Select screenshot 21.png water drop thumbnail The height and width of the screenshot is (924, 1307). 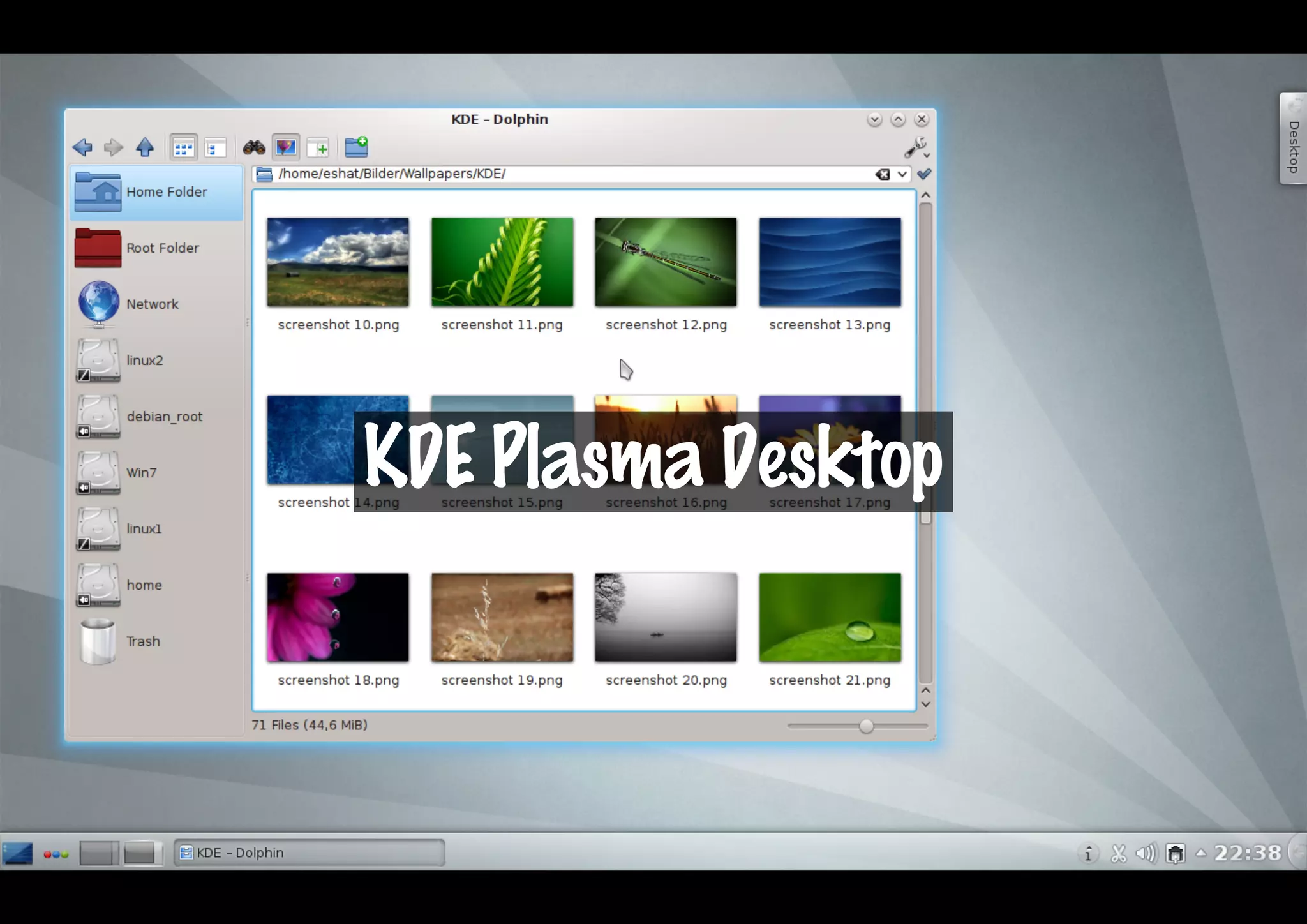(830, 617)
